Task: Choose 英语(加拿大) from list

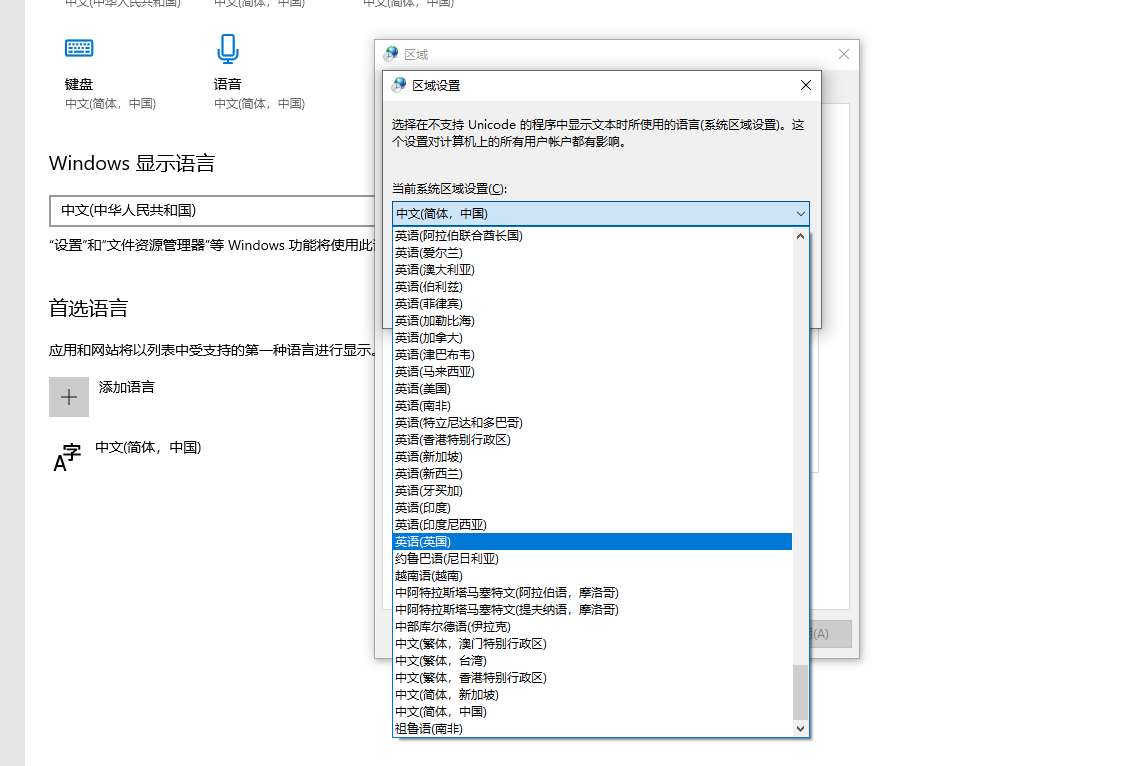Action: click(x=592, y=338)
